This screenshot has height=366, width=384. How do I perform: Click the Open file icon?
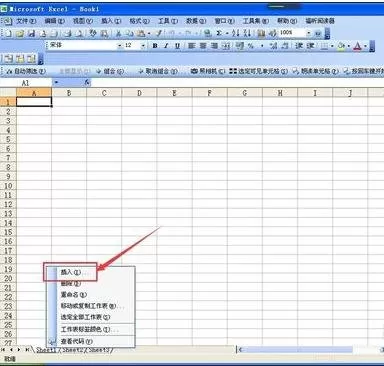[x=20, y=33]
